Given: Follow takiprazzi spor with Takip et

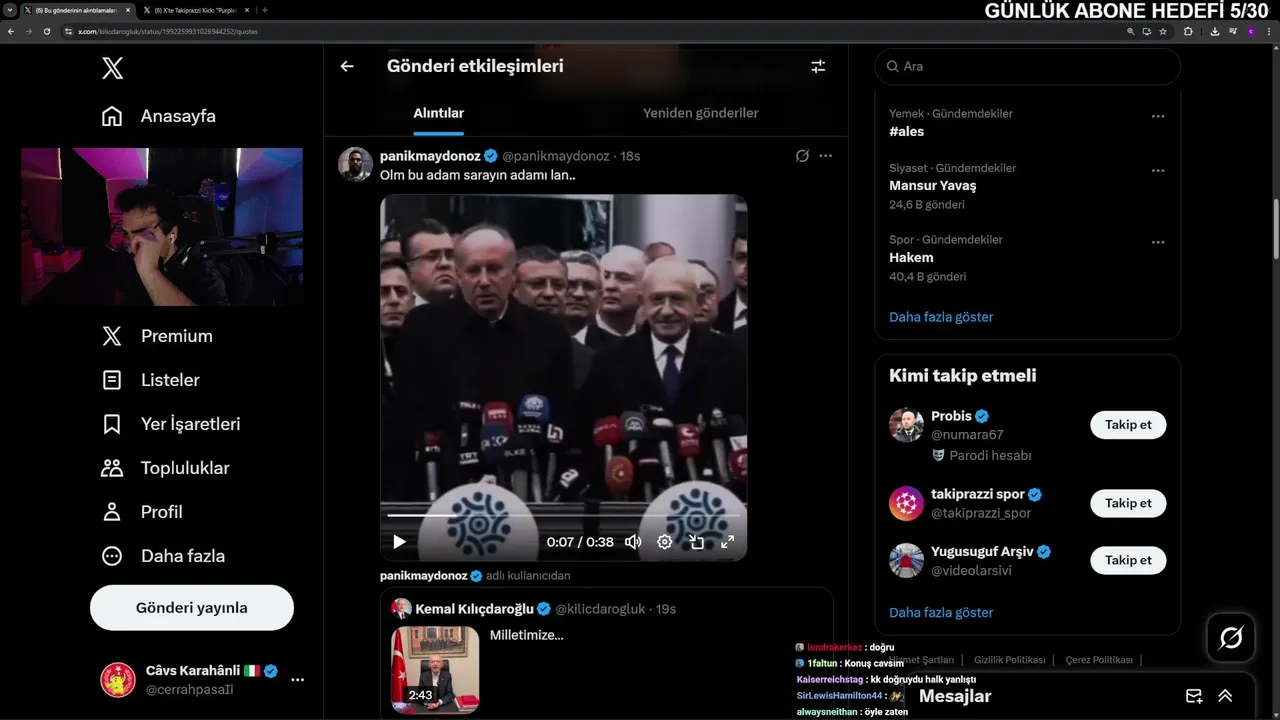Looking at the screenshot, I should pos(1128,503).
